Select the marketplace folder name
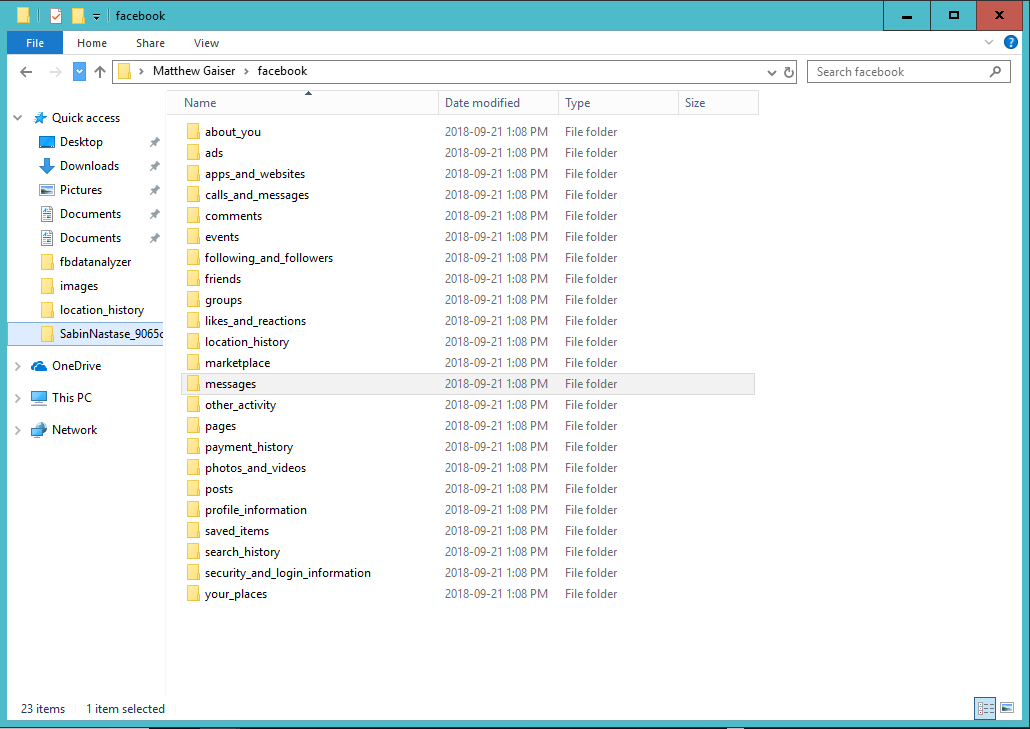The image size is (1030, 729). coord(237,363)
